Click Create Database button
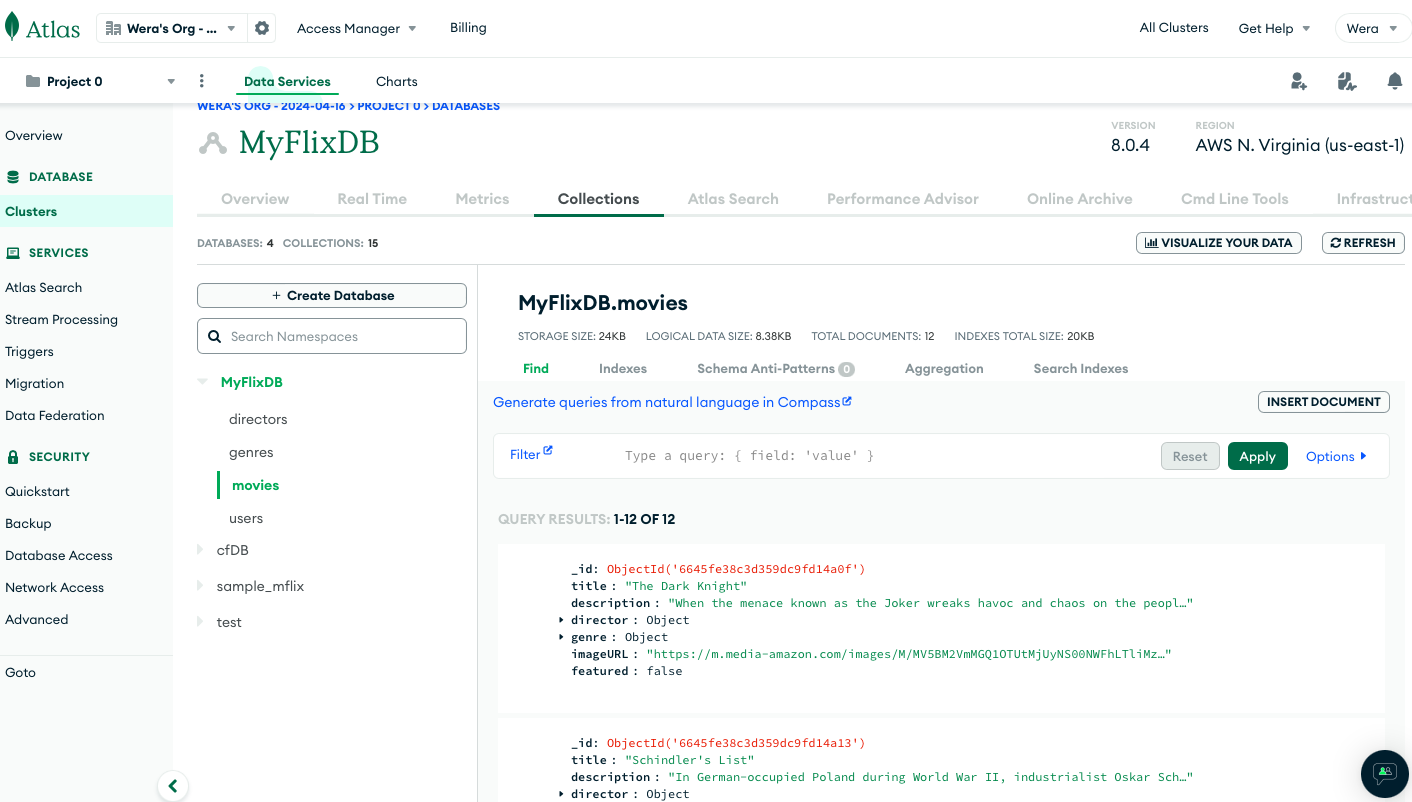Viewport: 1412px width, 802px height. [332, 295]
